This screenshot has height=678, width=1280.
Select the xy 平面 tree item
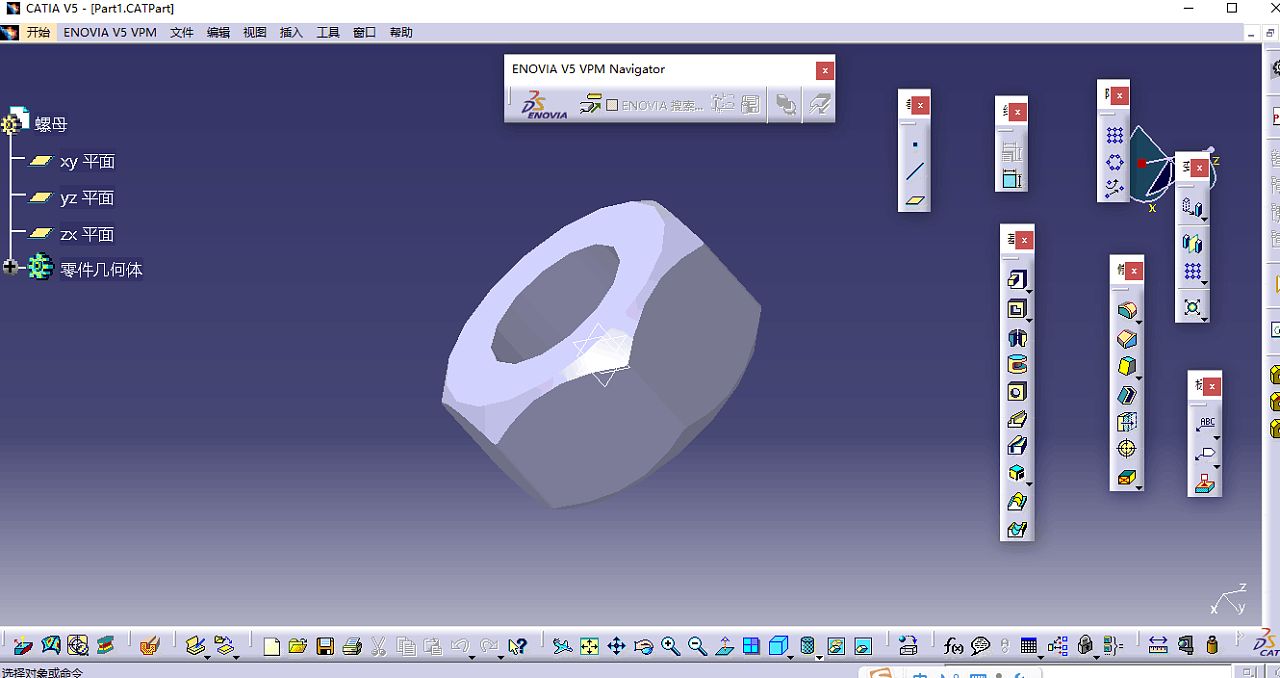pyautogui.click(x=86, y=161)
